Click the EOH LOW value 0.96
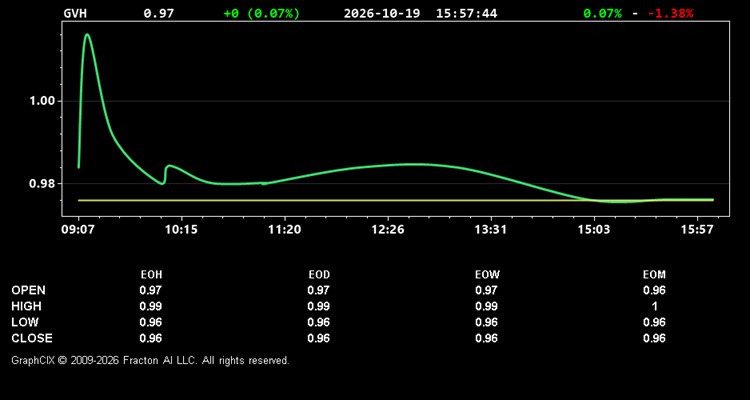Viewport: 750px width, 400px height. coord(151,322)
